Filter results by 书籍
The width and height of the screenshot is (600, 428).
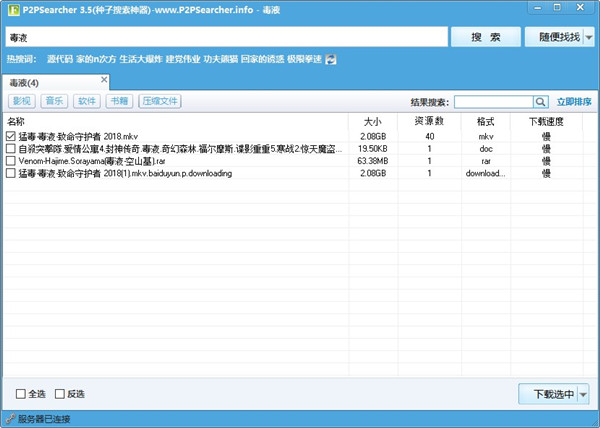pos(119,101)
